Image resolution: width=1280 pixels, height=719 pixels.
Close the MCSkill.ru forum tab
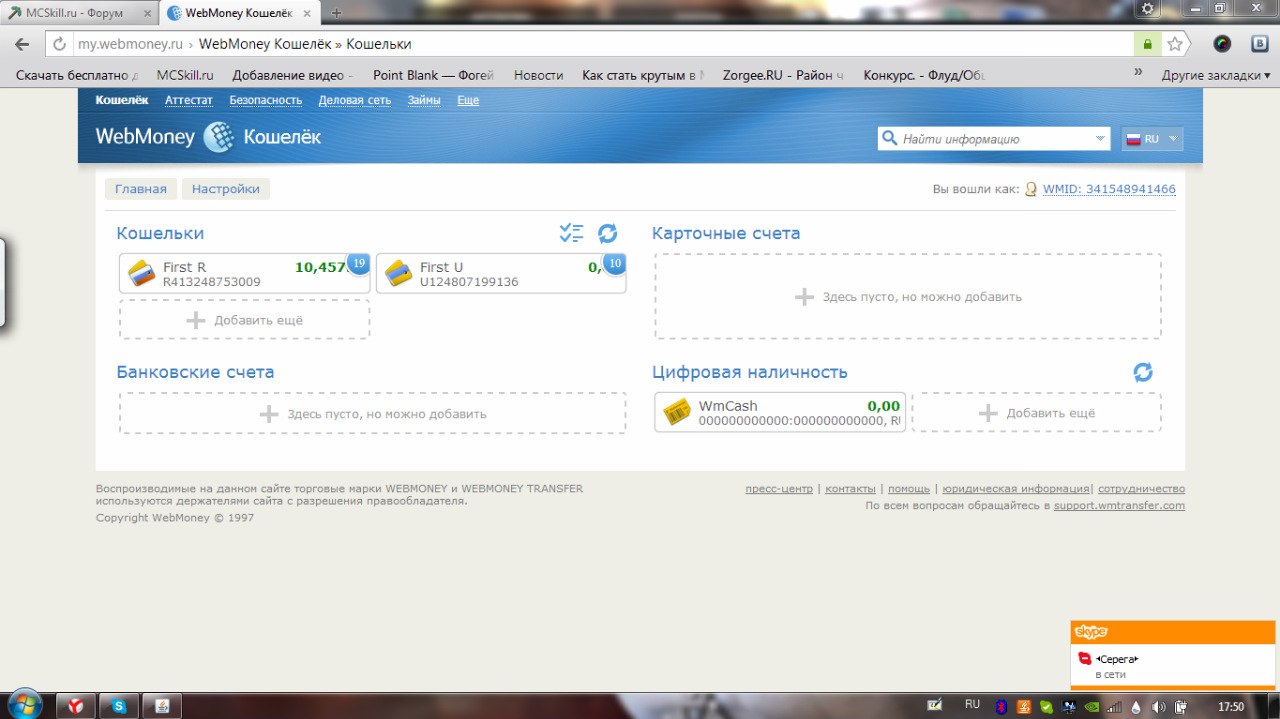147,13
